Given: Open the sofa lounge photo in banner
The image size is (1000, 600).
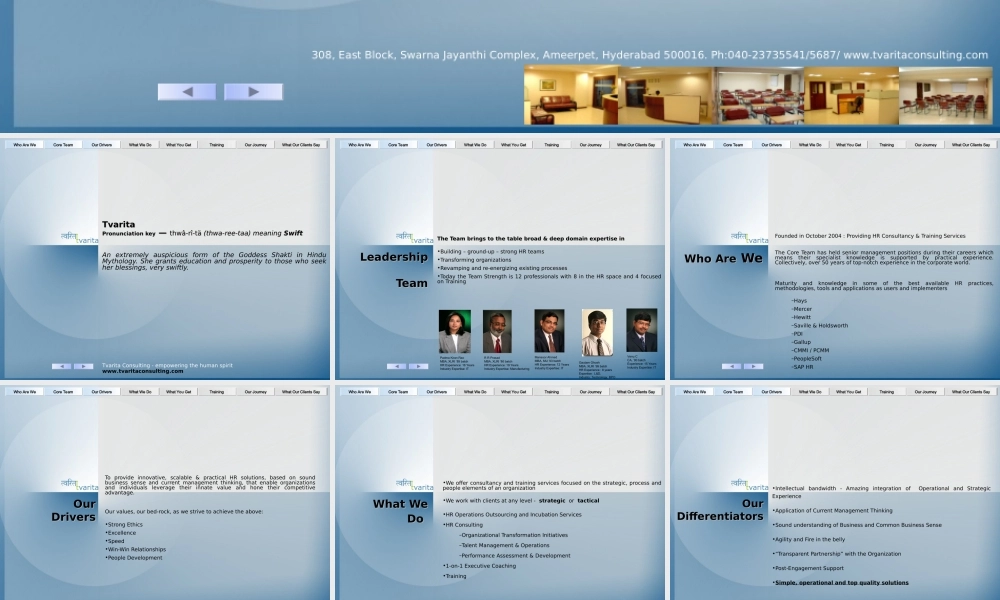Looking at the screenshot, I should pos(570,96).
